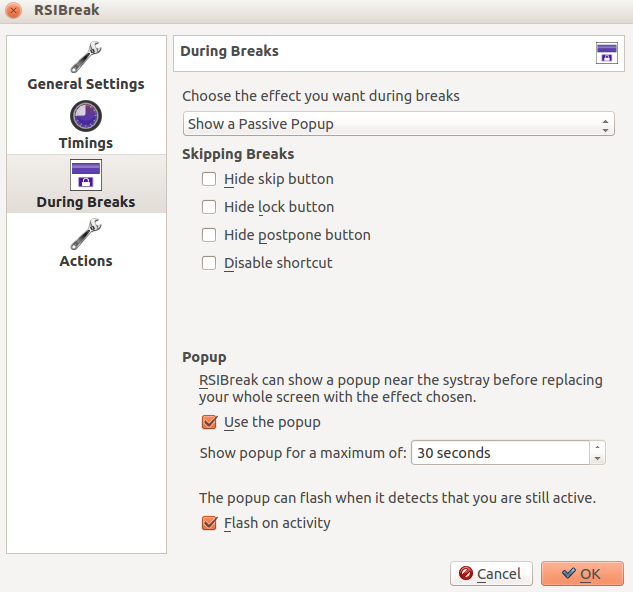The height and width of the screenshot is (592, 633).
Task: Go to the Actions page label
Action: 86,261
